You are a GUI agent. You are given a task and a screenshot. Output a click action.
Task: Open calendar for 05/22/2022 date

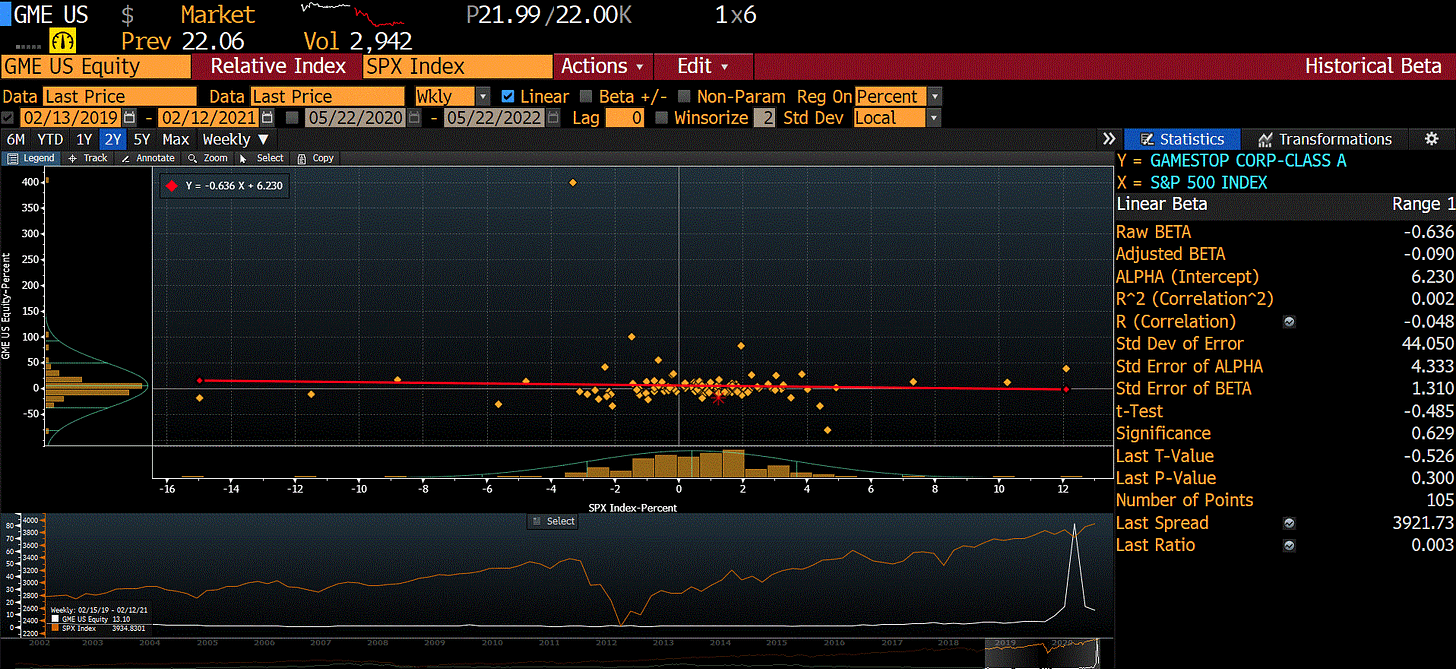click(x=551, y=118)
